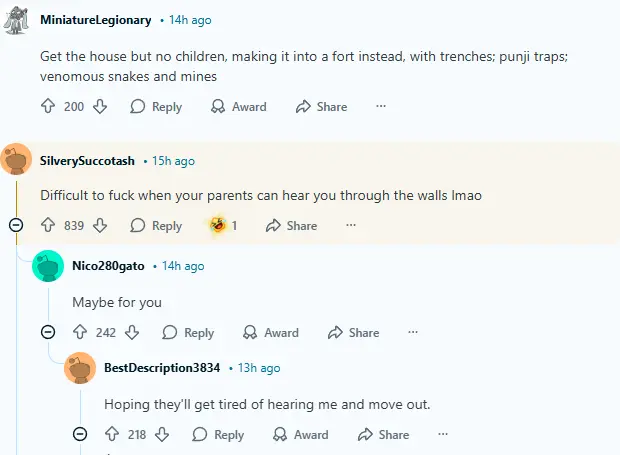Downvote MiniatureLegionary's comment
This screenshot has height=455, width=620.
tap(100, 107)
